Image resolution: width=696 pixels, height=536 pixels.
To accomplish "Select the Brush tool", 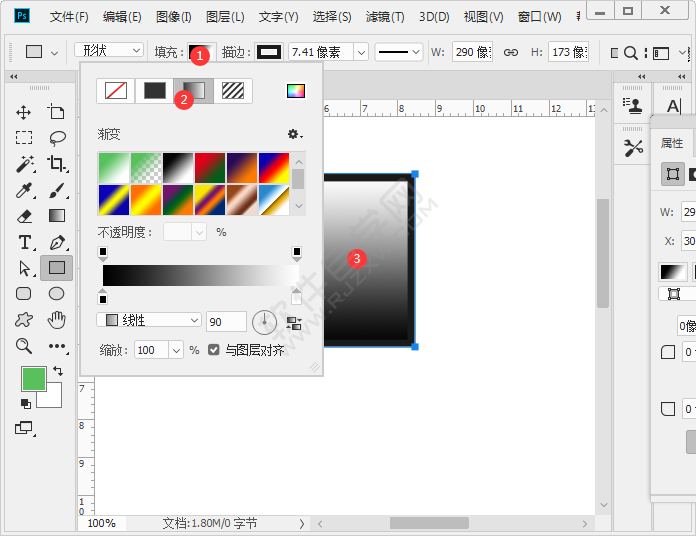I will 57,190.
